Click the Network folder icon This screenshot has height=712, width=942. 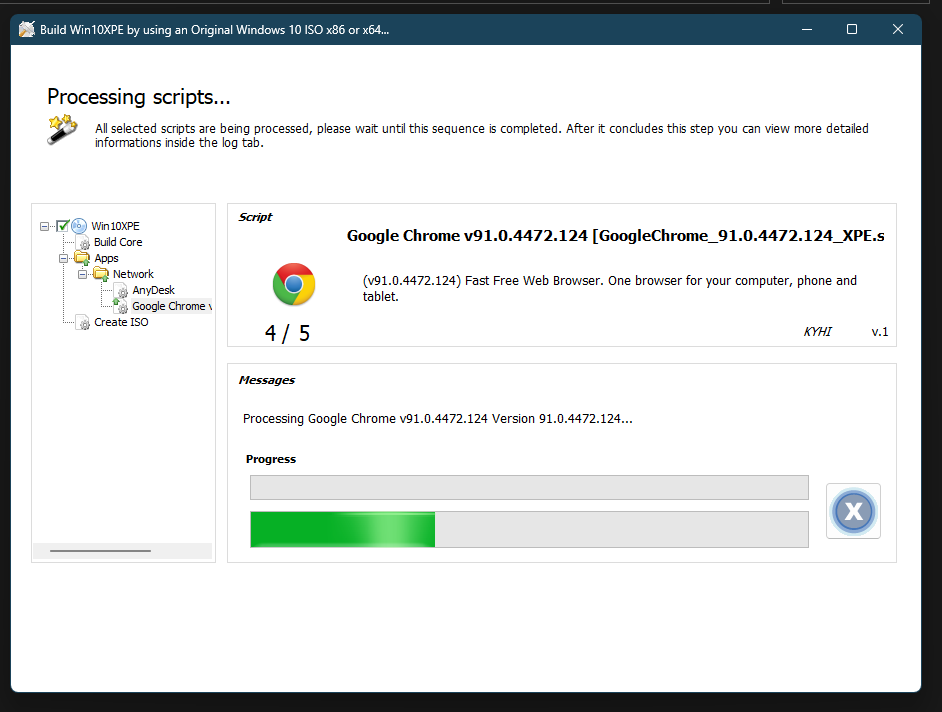pyautogui.click(x=101, y=275)
